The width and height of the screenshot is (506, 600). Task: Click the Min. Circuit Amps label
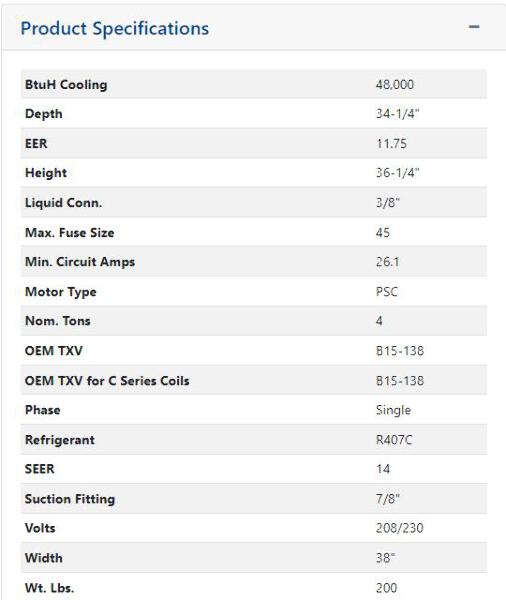click(80, 262)
